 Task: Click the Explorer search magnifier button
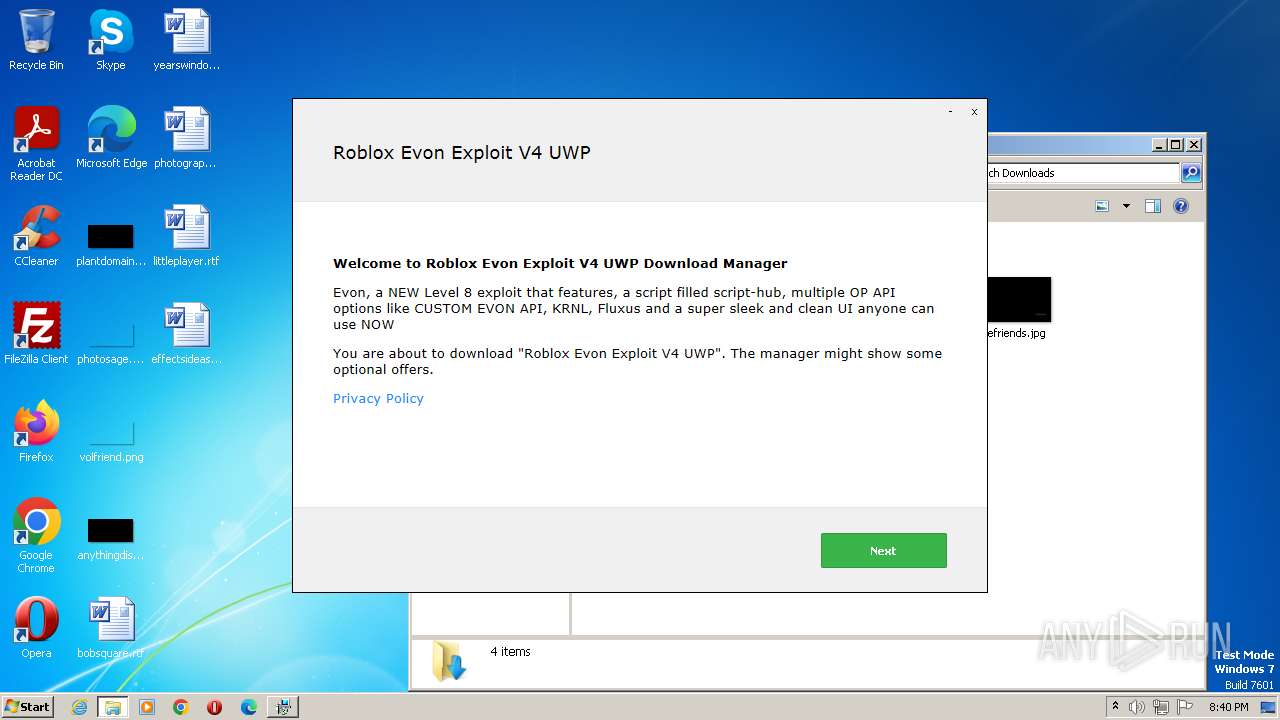tap(1191, 173)
